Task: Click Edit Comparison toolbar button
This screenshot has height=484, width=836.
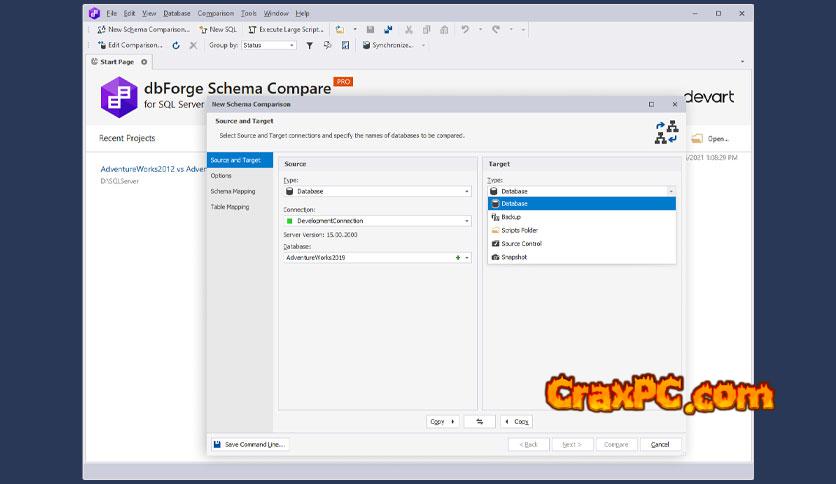Action: (x=130, y=45)
